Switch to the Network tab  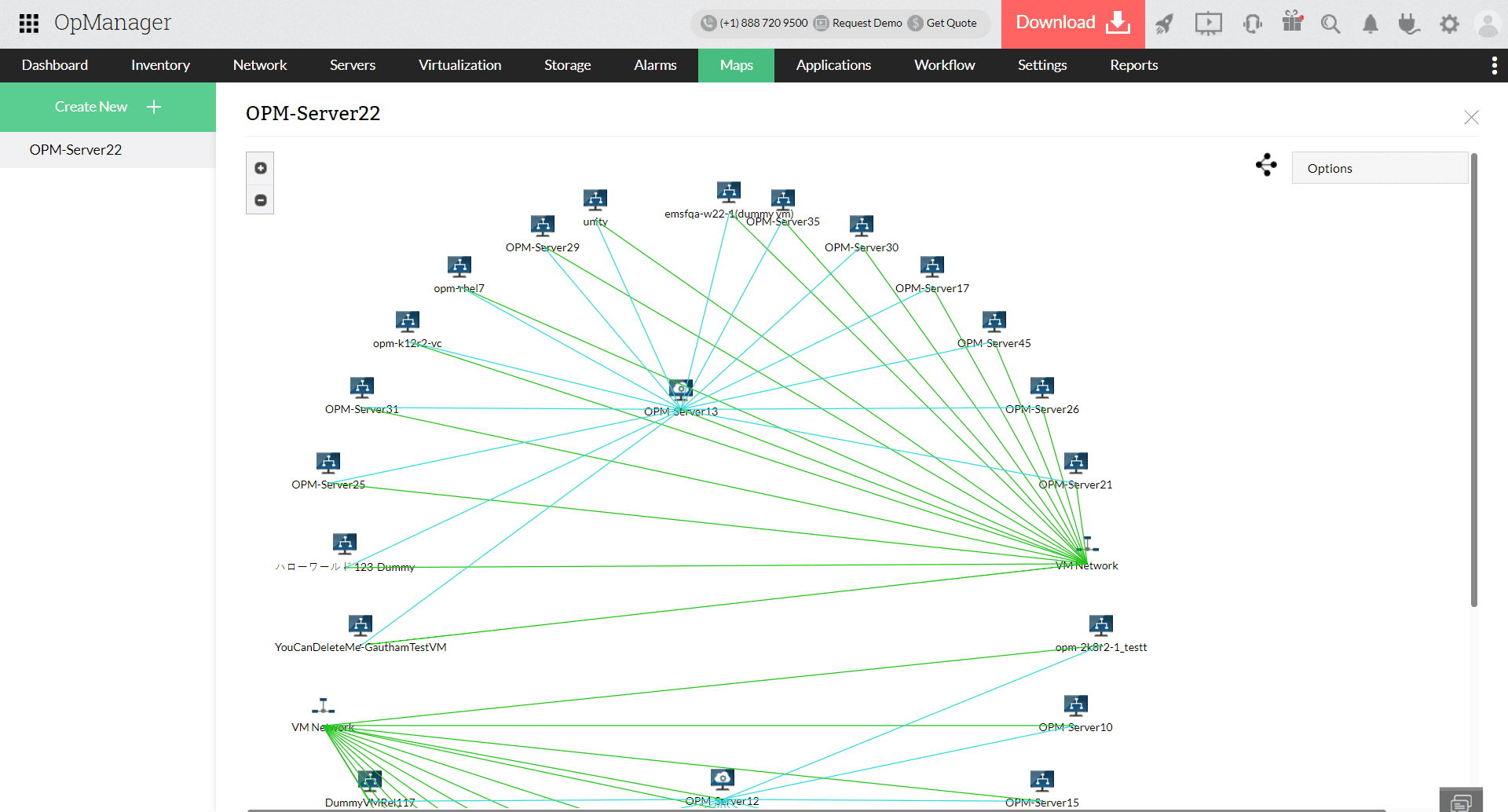pyautogui.click(x=260, y=65)
